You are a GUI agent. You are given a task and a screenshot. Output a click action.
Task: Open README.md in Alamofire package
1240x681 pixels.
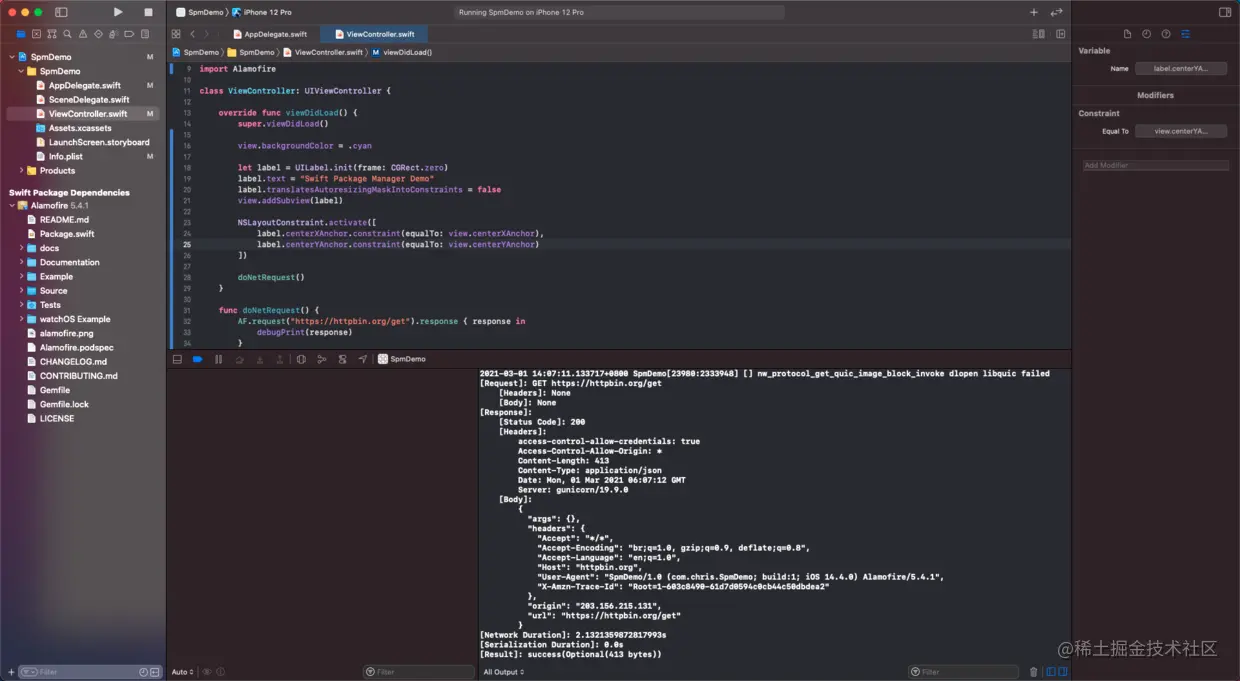(x=64, y=219)
